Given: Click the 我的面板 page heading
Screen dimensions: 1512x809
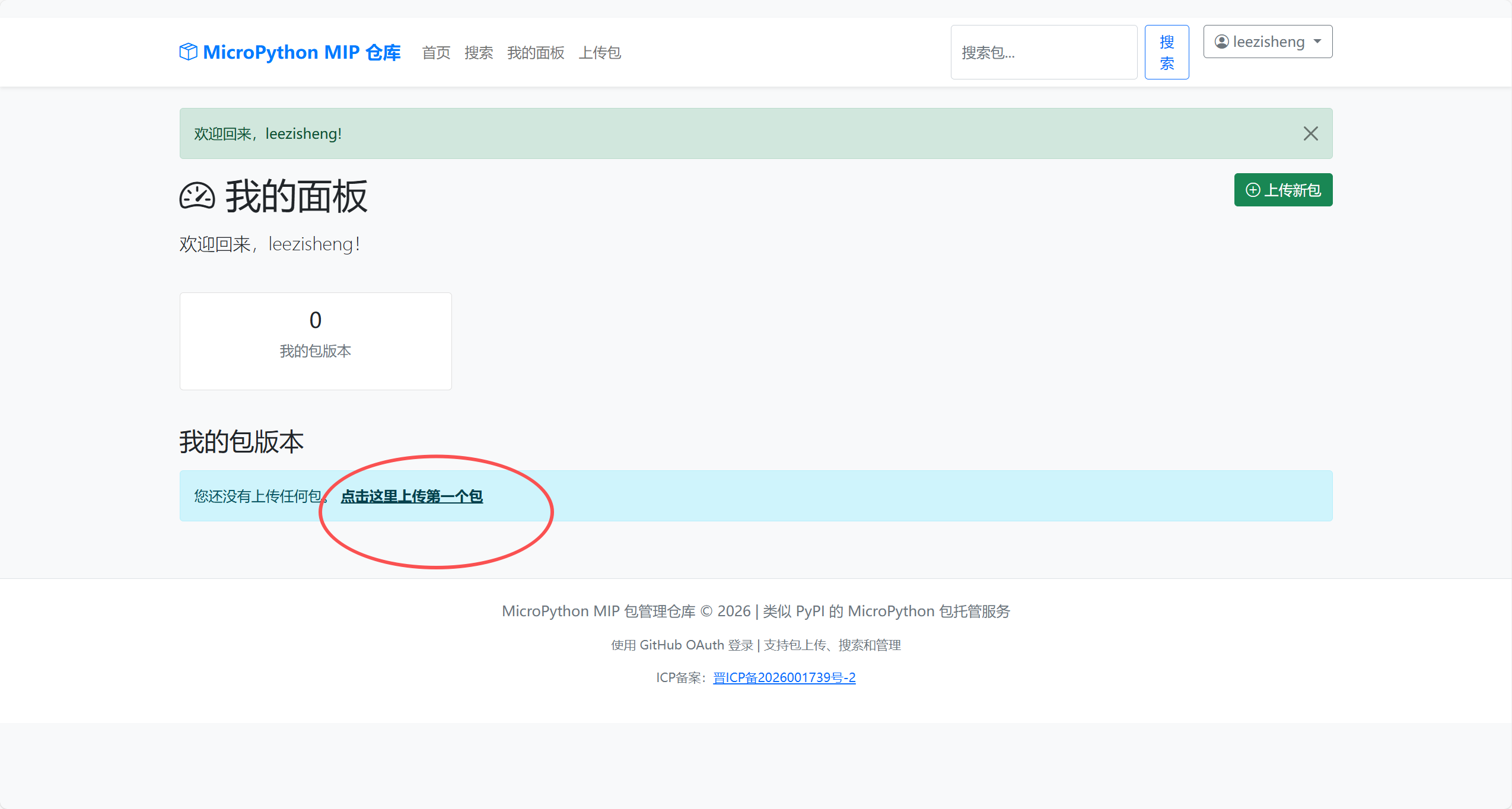Looking at the screenshot, I should tap(297, 196).
